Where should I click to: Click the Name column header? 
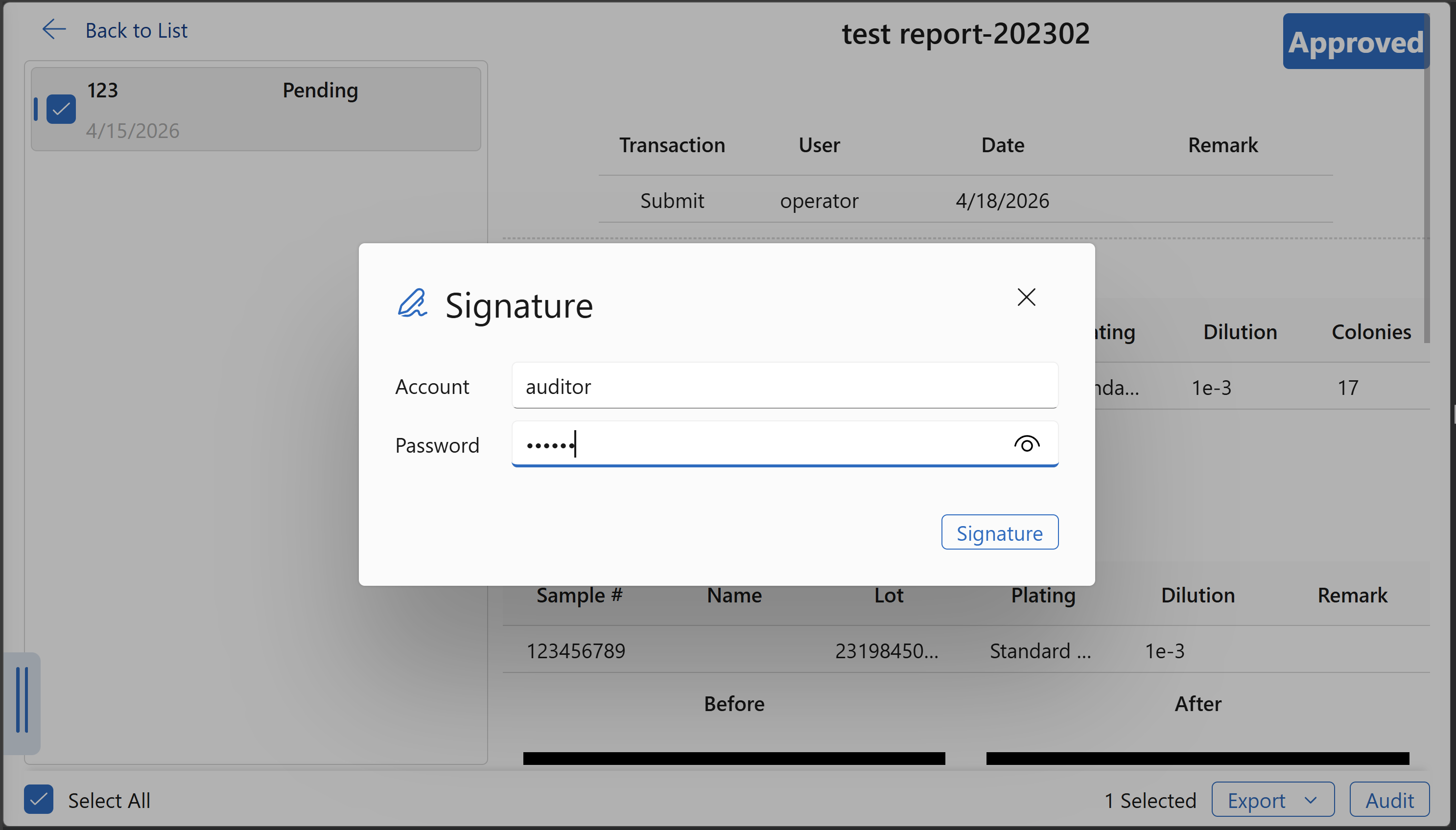coord(734,595)
